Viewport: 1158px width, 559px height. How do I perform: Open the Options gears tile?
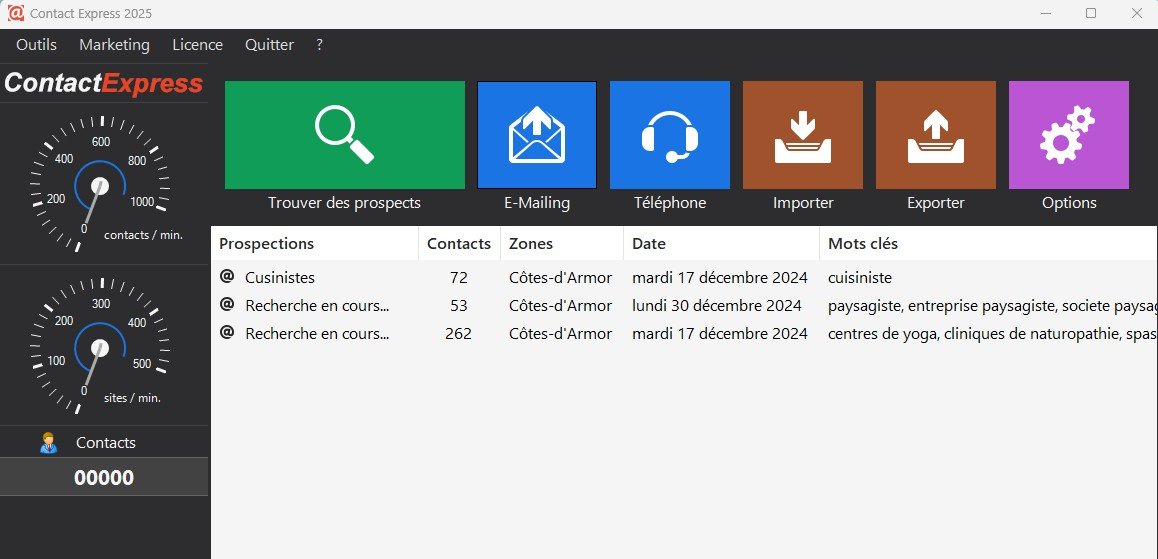(x=1069, y=135)
